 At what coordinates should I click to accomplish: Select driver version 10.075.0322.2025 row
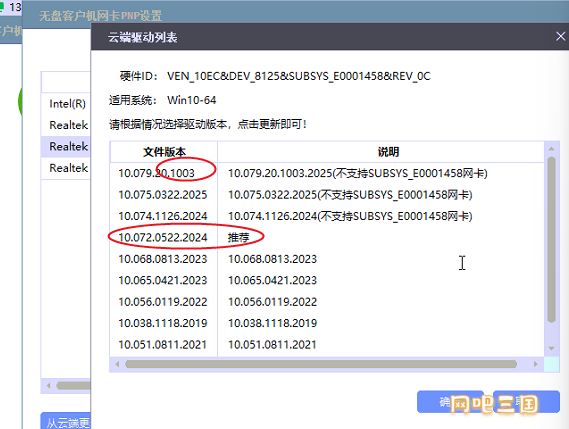pyautogui.click(x=327, y=195)
